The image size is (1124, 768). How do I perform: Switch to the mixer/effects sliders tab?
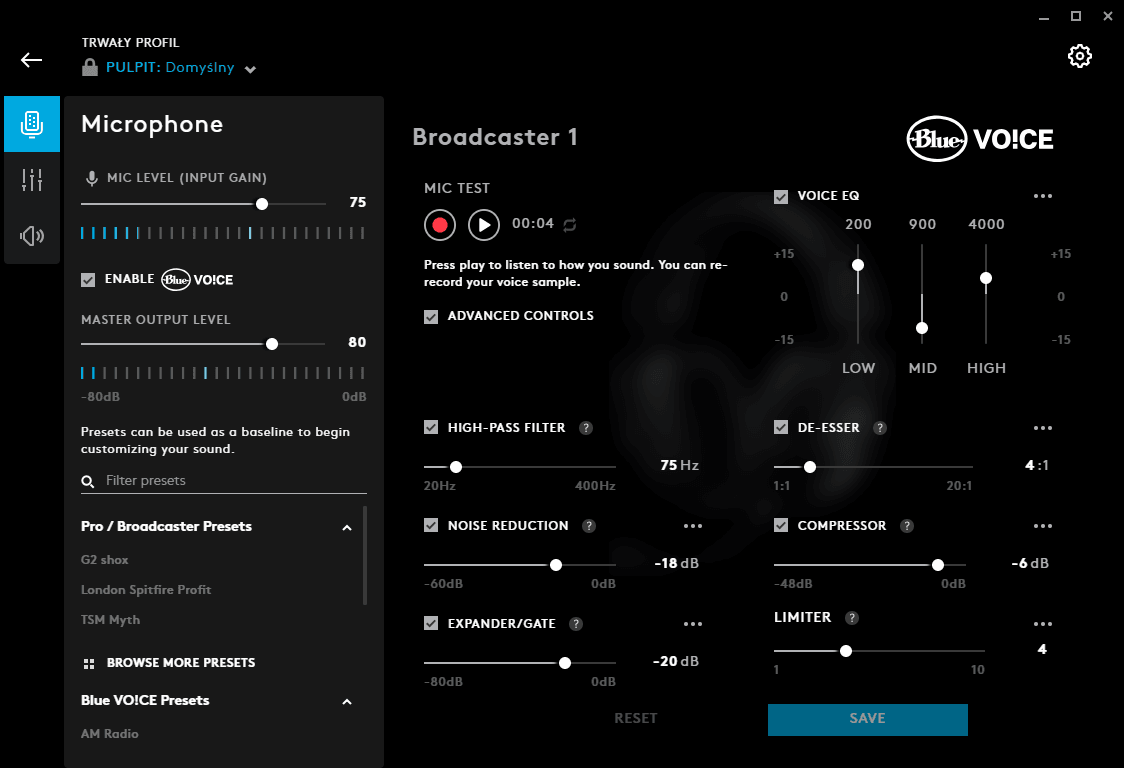tap(32, 179)
